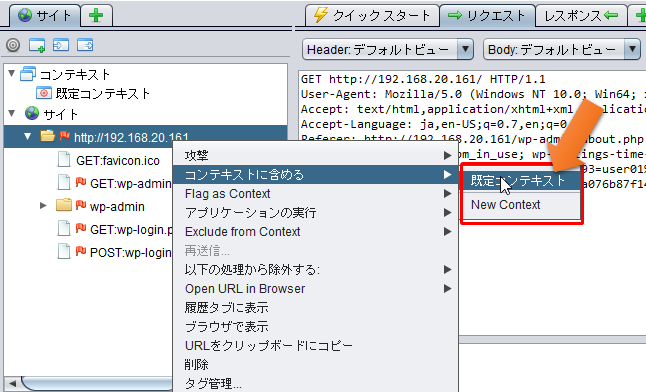Open the アプリケーションの実行 submenu

tap(316, 213)
